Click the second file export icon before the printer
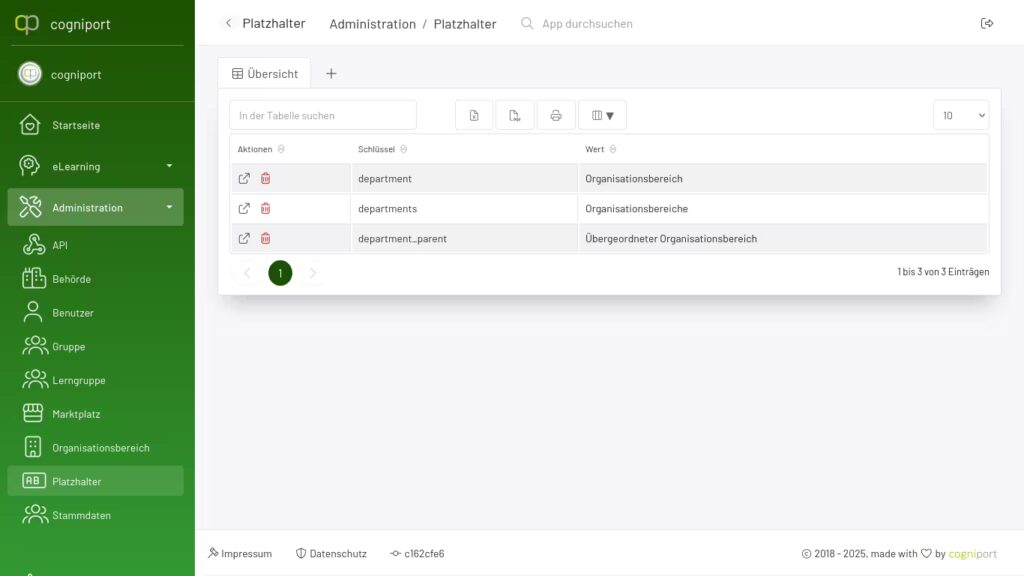The height and width of the screenshot is (576, 1024). [515, 115]
